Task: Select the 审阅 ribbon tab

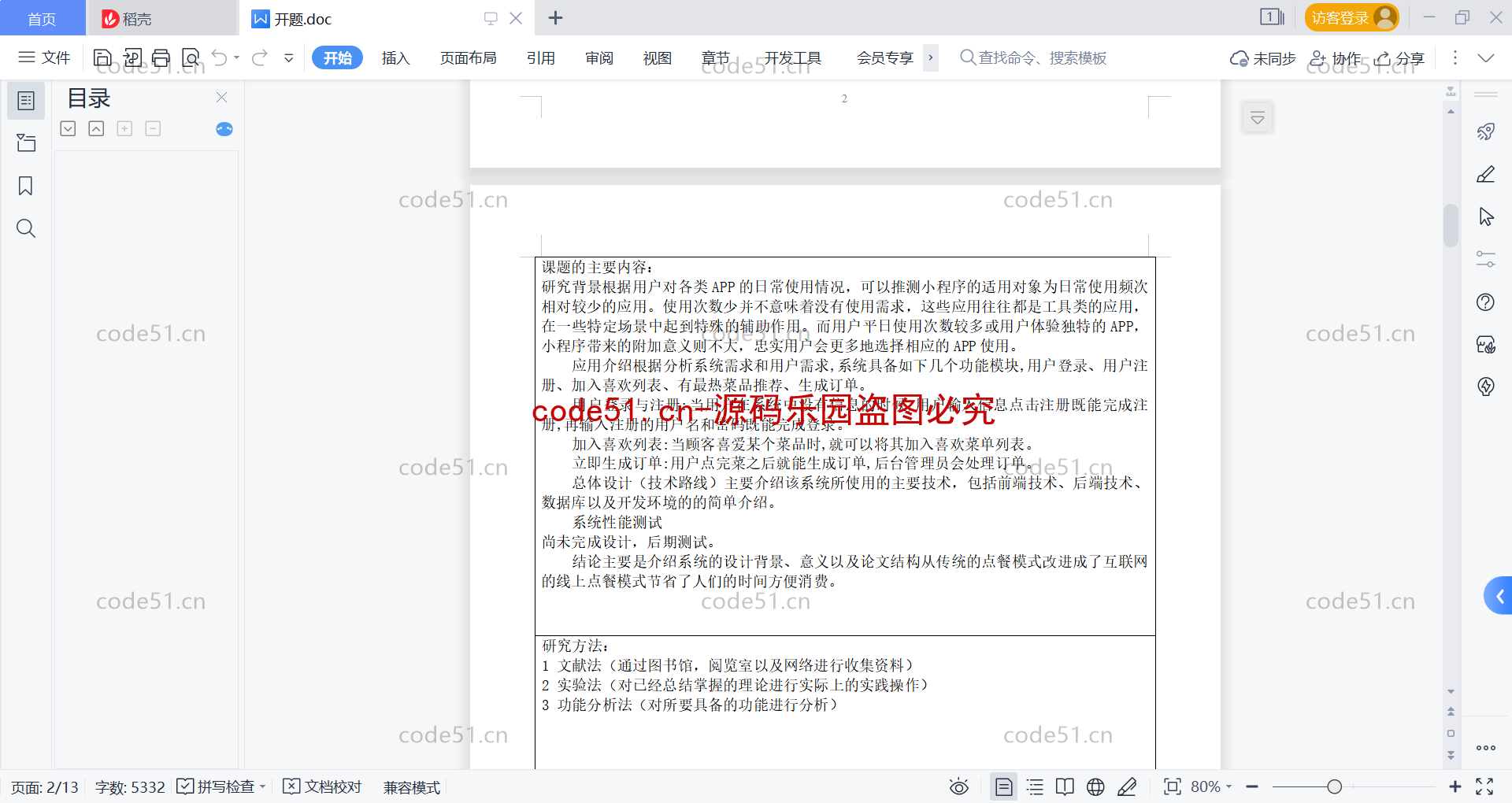Action: pyautogui.click(x=599, y=57)
